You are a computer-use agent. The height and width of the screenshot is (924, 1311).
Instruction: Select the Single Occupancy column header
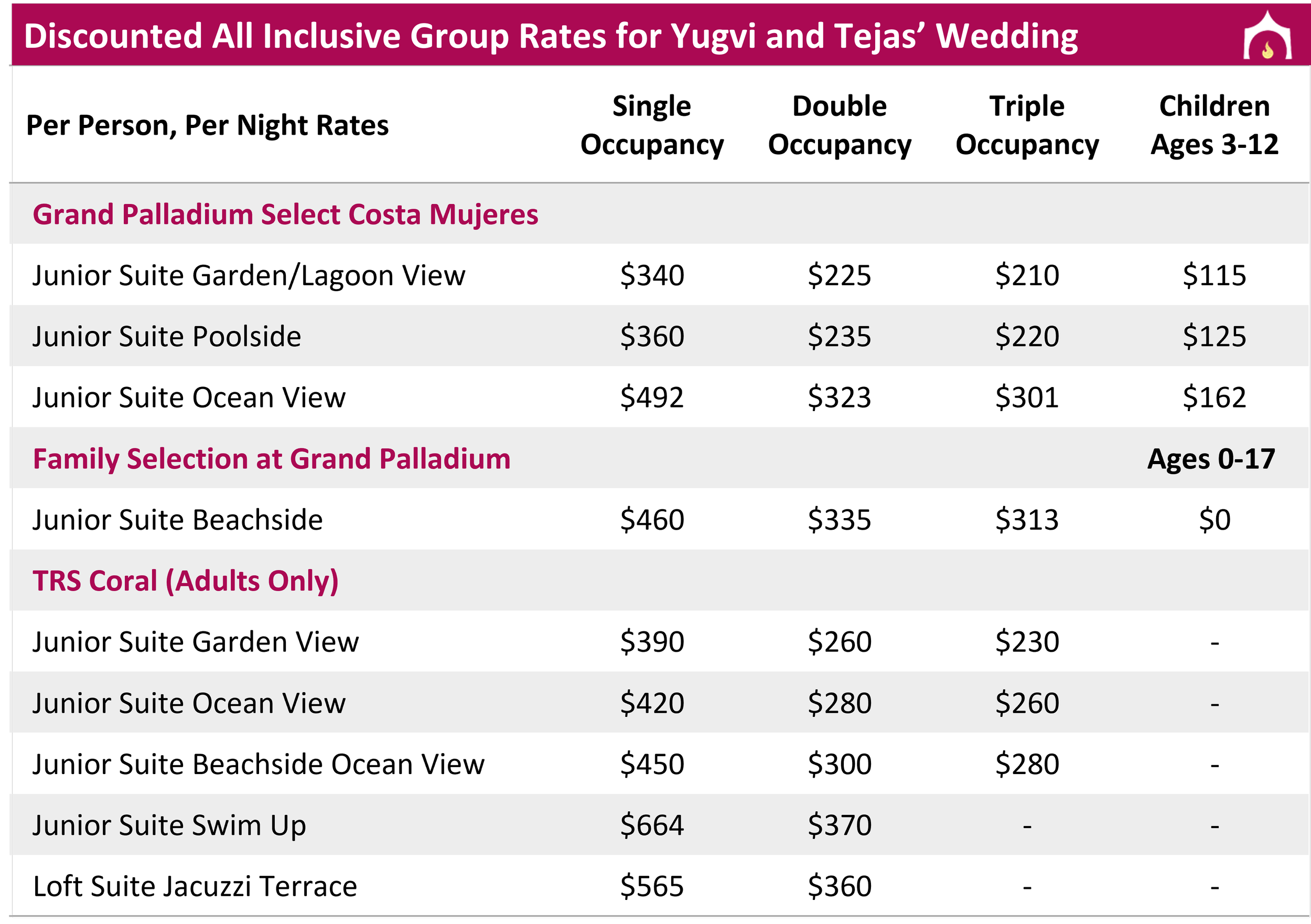[x=651, y=125]
